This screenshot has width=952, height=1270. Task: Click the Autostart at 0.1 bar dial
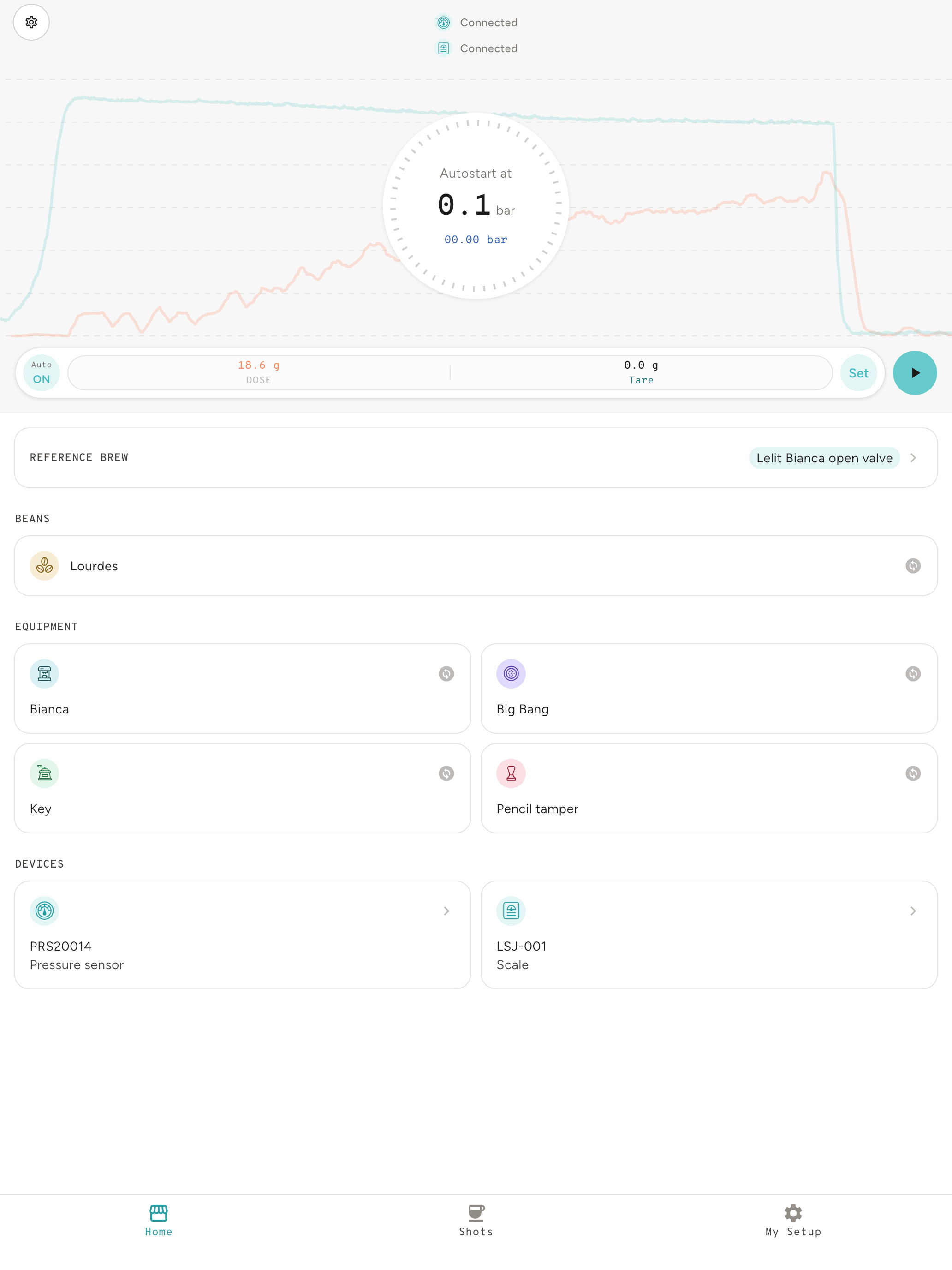476,205
